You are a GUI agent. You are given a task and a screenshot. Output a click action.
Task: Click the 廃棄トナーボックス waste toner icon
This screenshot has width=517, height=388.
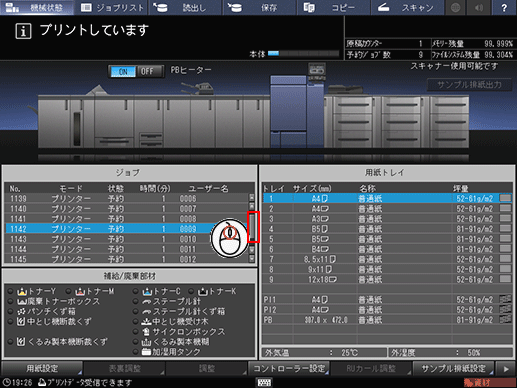(x=22, y=302)
